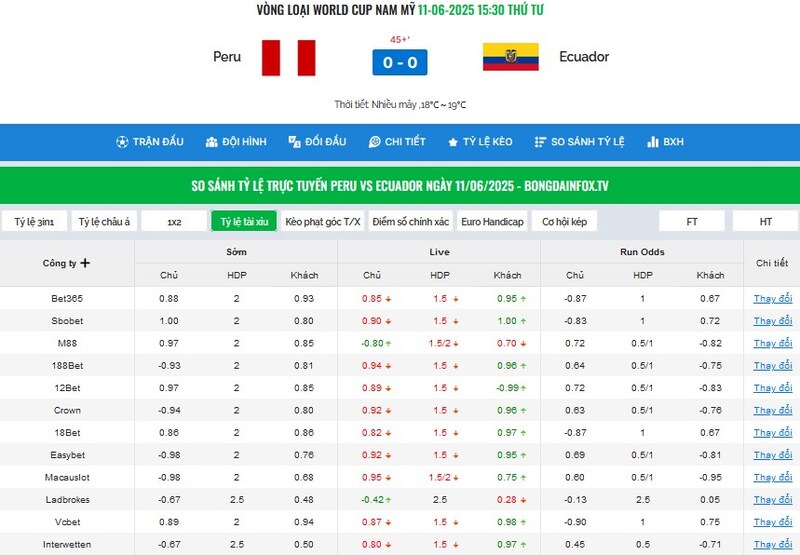The height and width of the screenshot is (555, 800).
Task: Click the 18Bet company name
Action: 67,433
